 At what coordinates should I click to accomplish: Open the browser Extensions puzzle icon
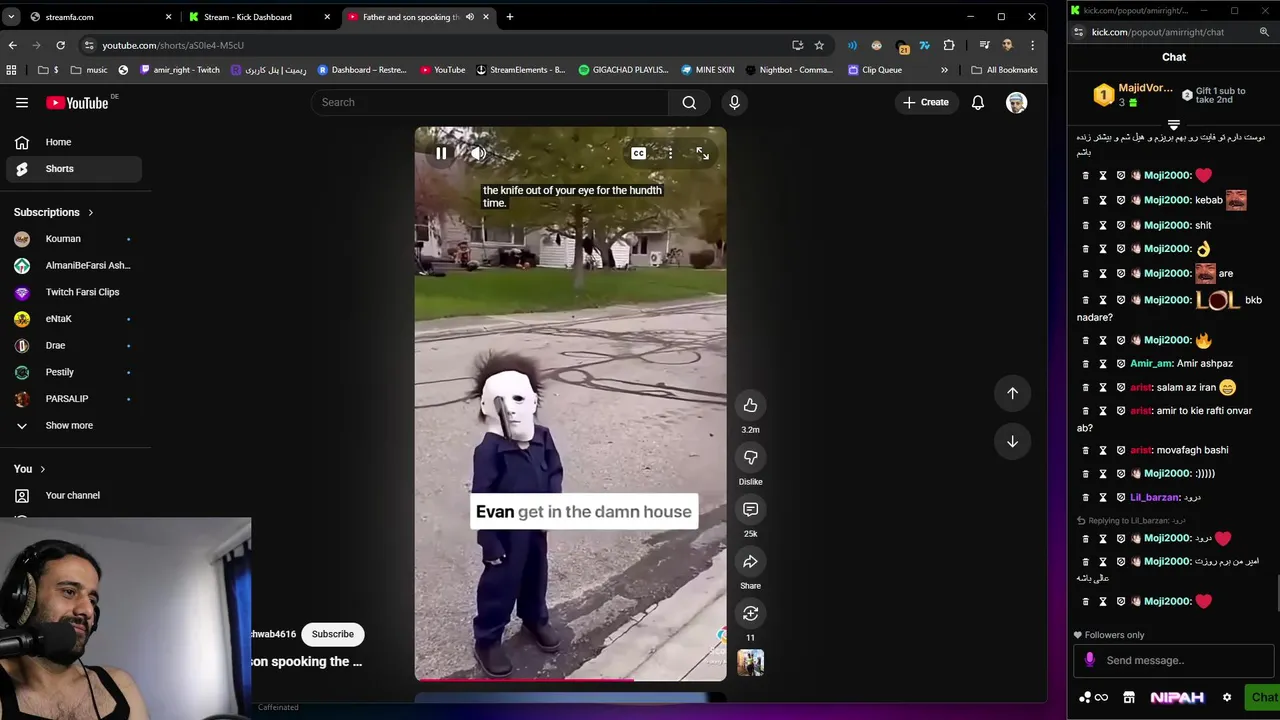point(948,45)
